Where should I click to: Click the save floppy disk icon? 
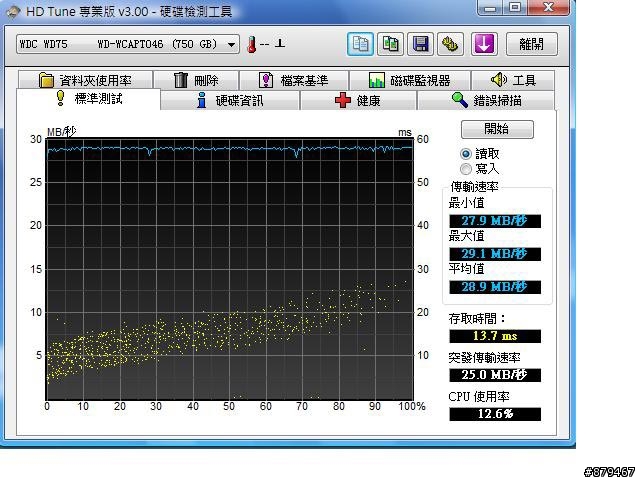pyautogui.click(x=421, y=44)
